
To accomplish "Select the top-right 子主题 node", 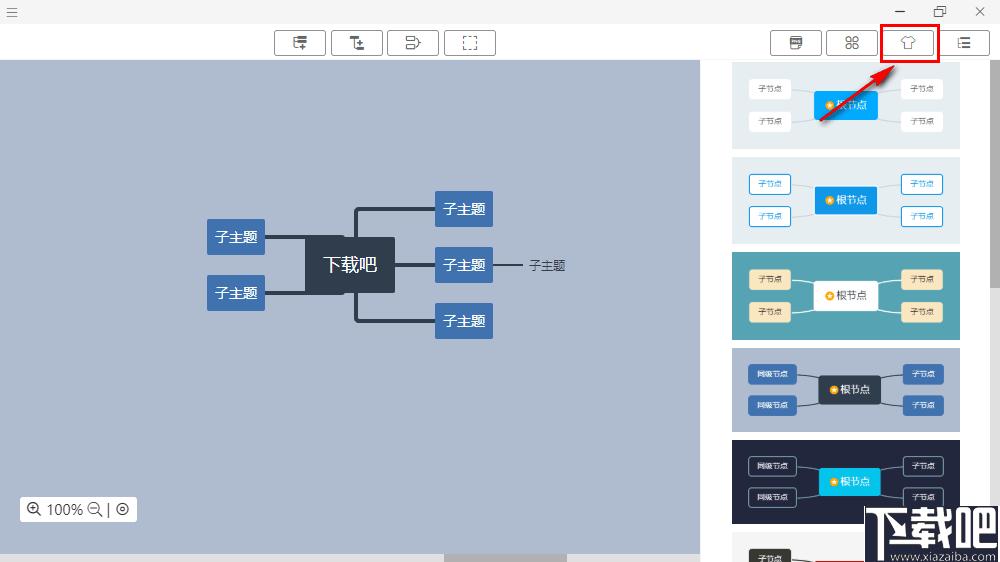I will [x=464, y=209].
